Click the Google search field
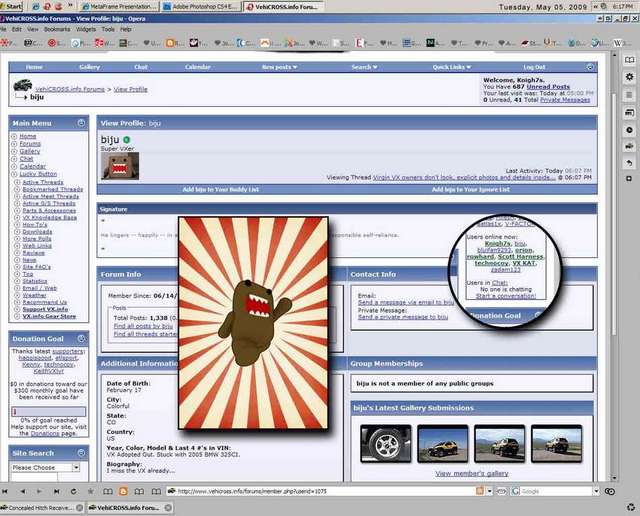 [556, 491]
